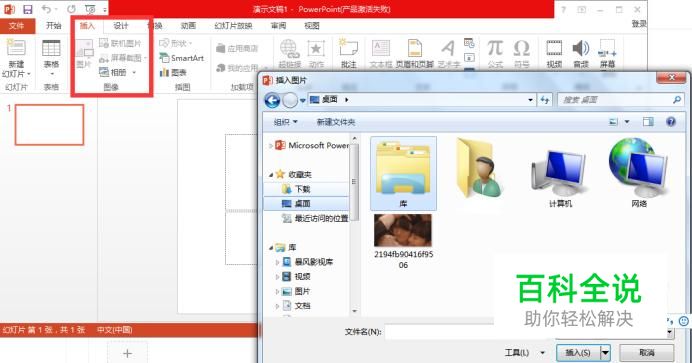The height and width of the screenshot is (363, 692).
Task: Open the address bar history dropdown in dialog
Action: (x=530, y=100)
